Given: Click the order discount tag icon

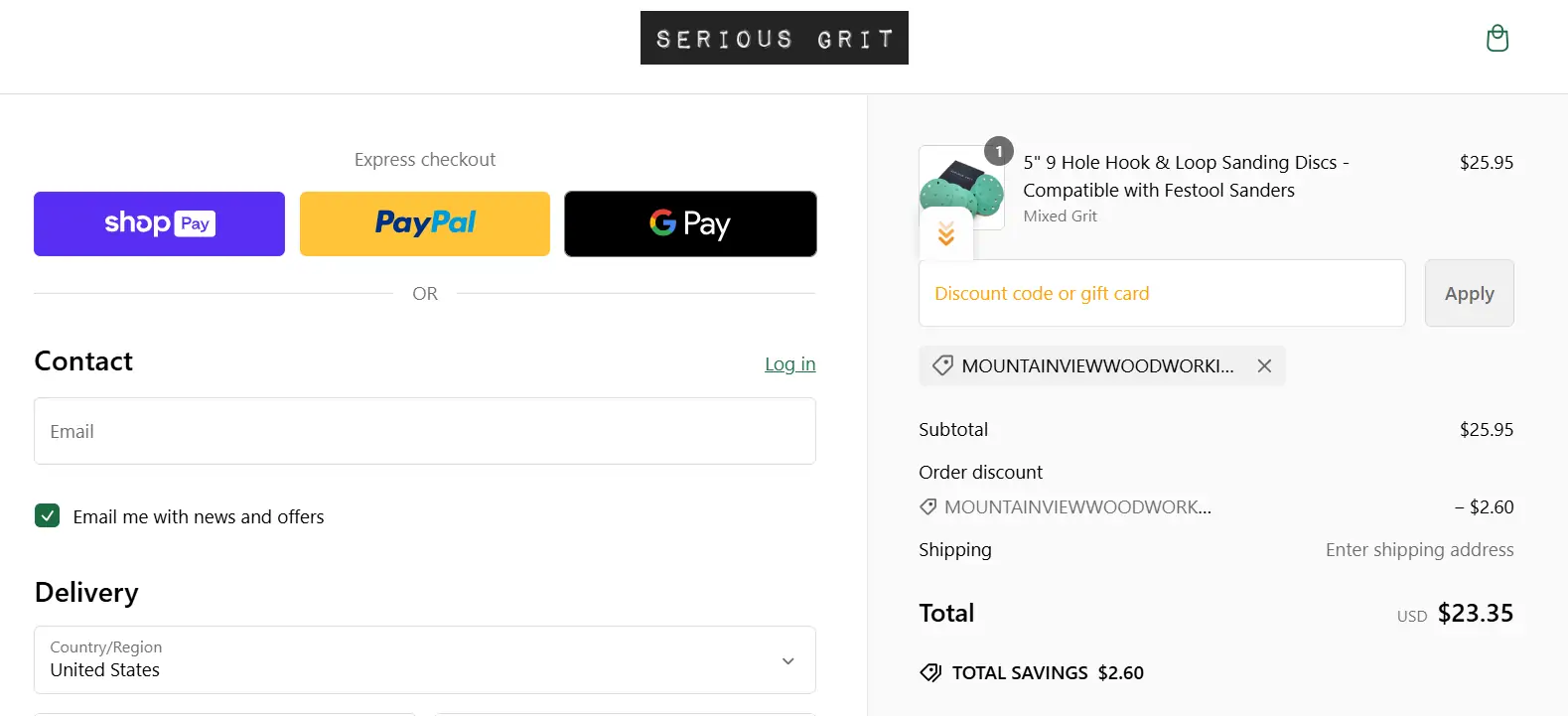Looking at the screenshot, I should [928, 507].
